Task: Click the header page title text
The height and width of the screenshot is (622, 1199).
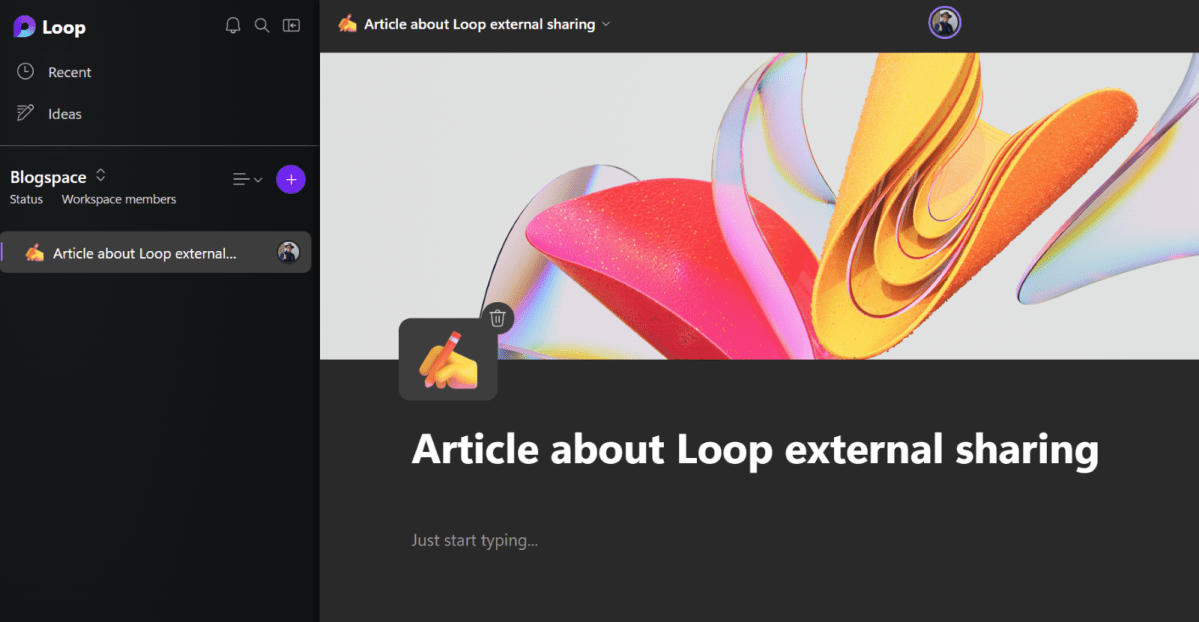Action: (479, 24)
